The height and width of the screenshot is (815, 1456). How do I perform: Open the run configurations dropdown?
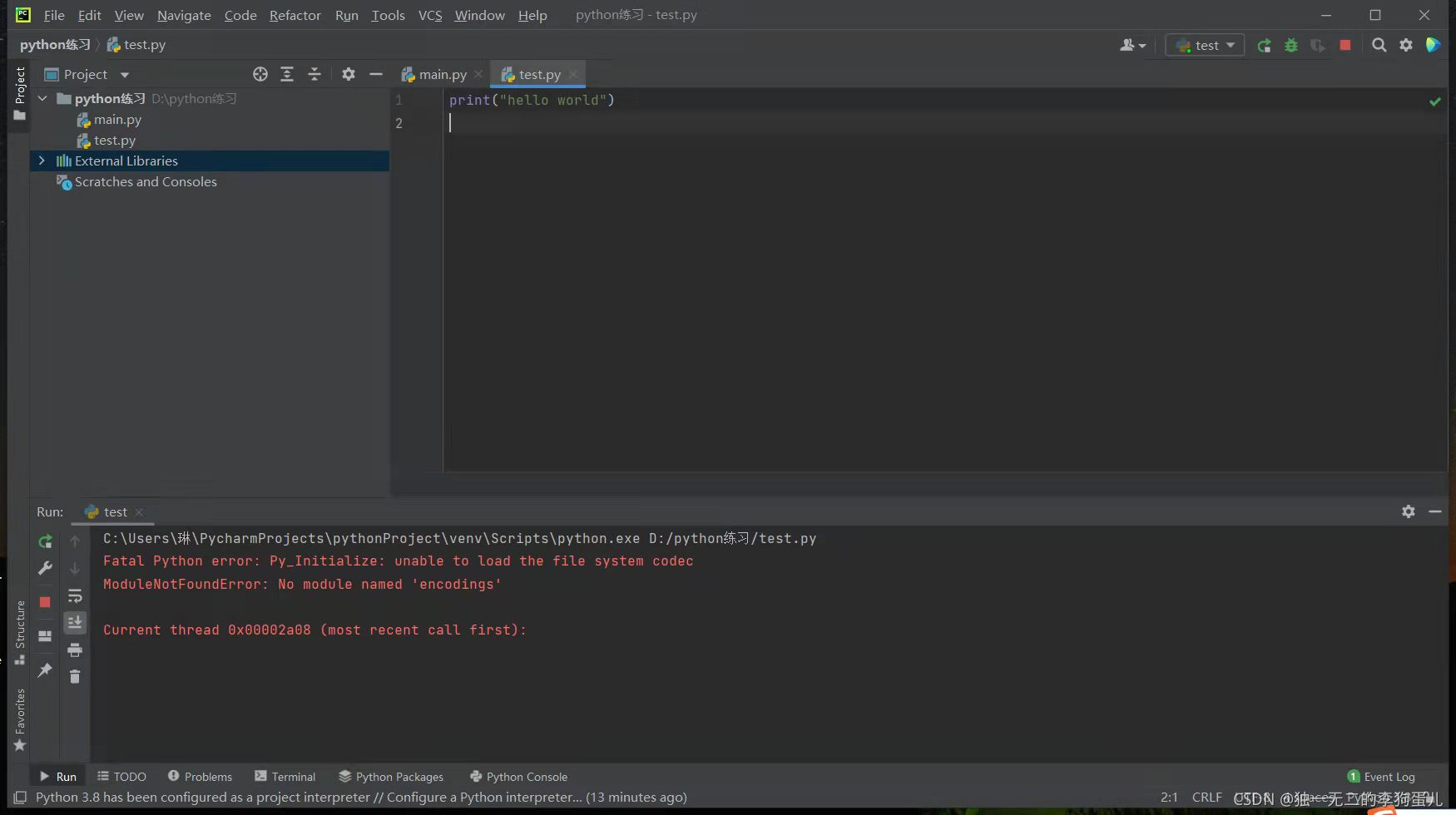click(1204, 45)
